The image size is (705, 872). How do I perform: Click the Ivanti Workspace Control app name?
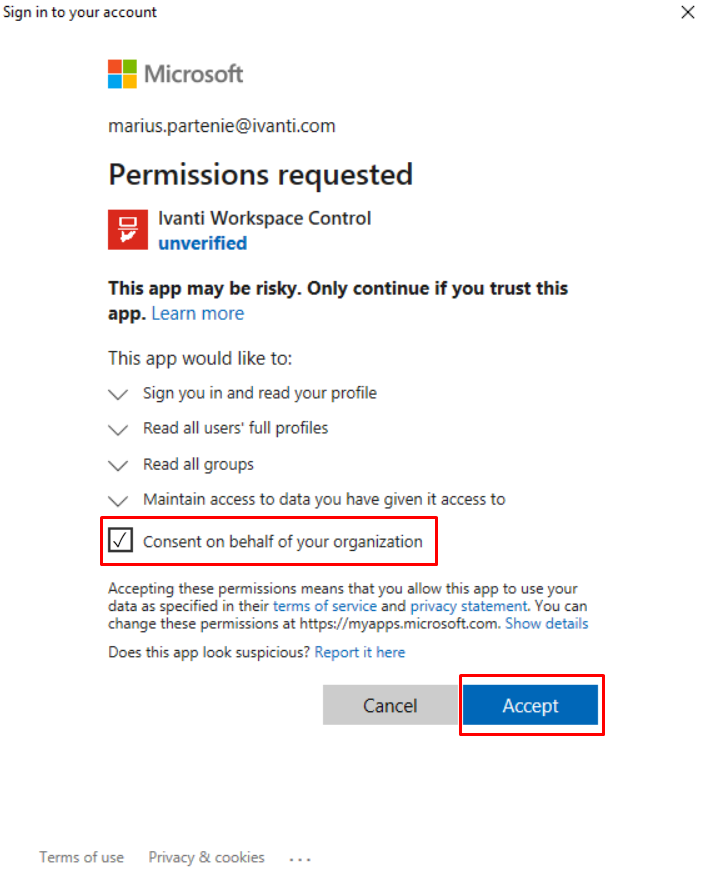265,218
